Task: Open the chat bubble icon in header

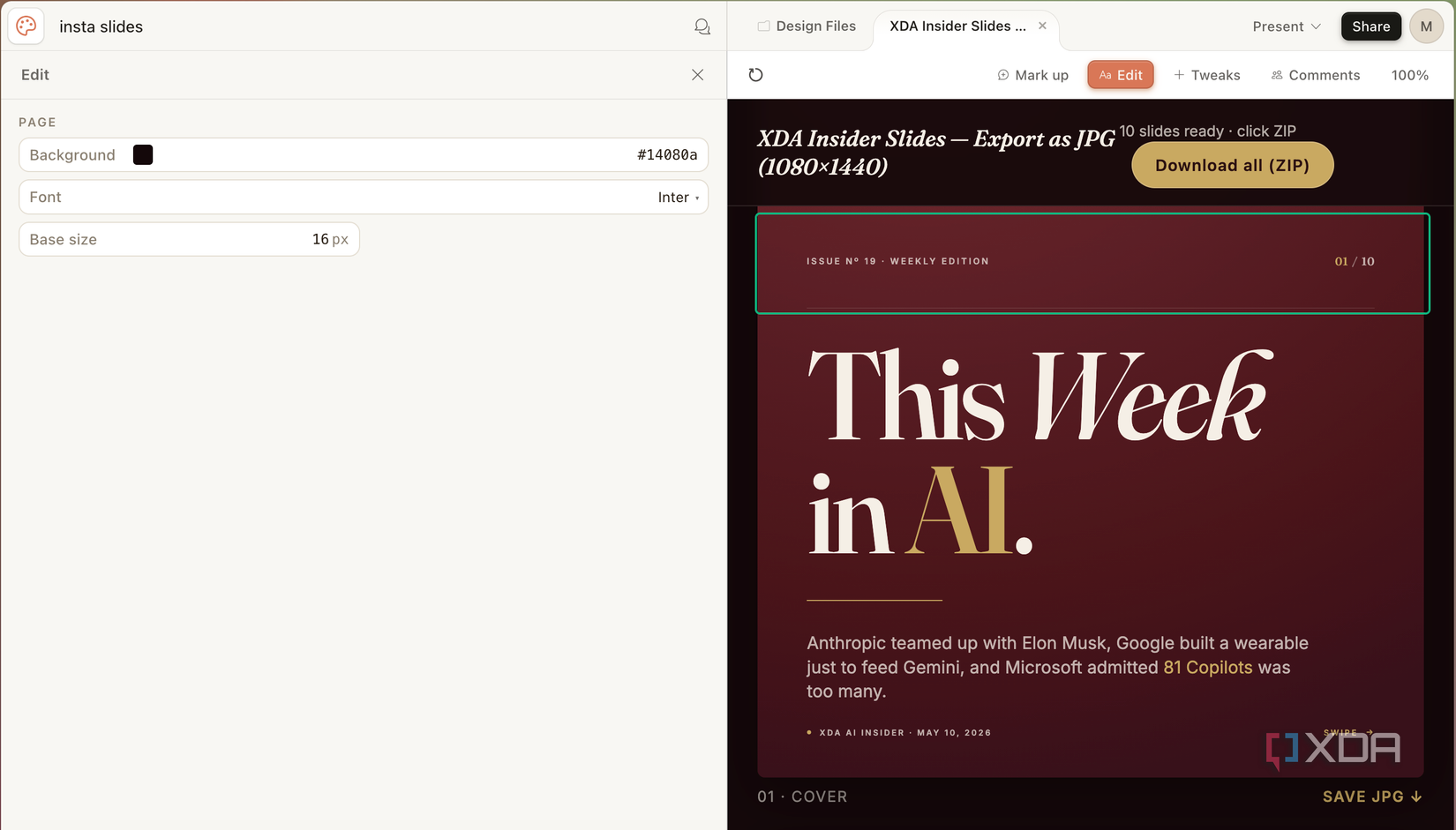Action: coord(702,26)
